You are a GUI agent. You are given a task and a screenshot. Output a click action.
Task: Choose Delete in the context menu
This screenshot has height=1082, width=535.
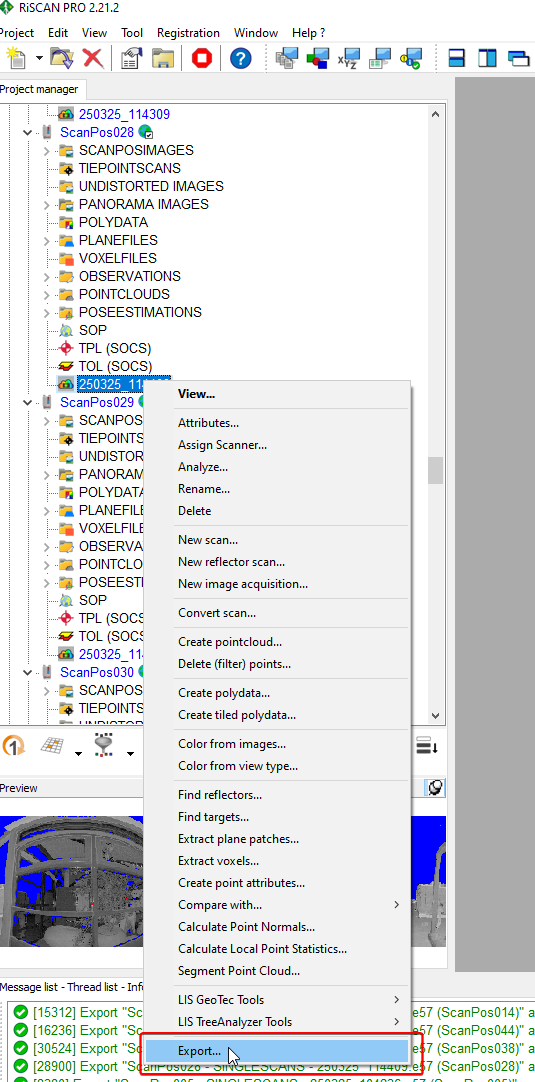[276, 511]
